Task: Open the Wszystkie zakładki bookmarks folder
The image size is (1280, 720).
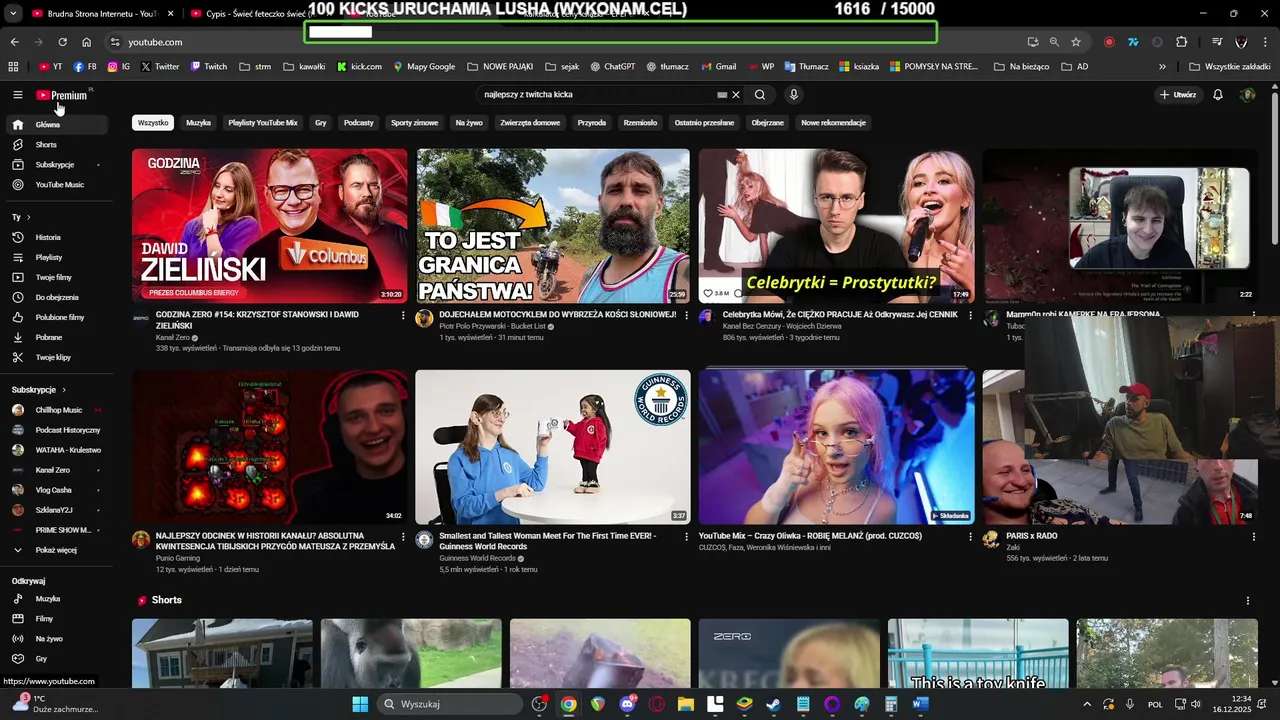Action: coord(1230,67)
